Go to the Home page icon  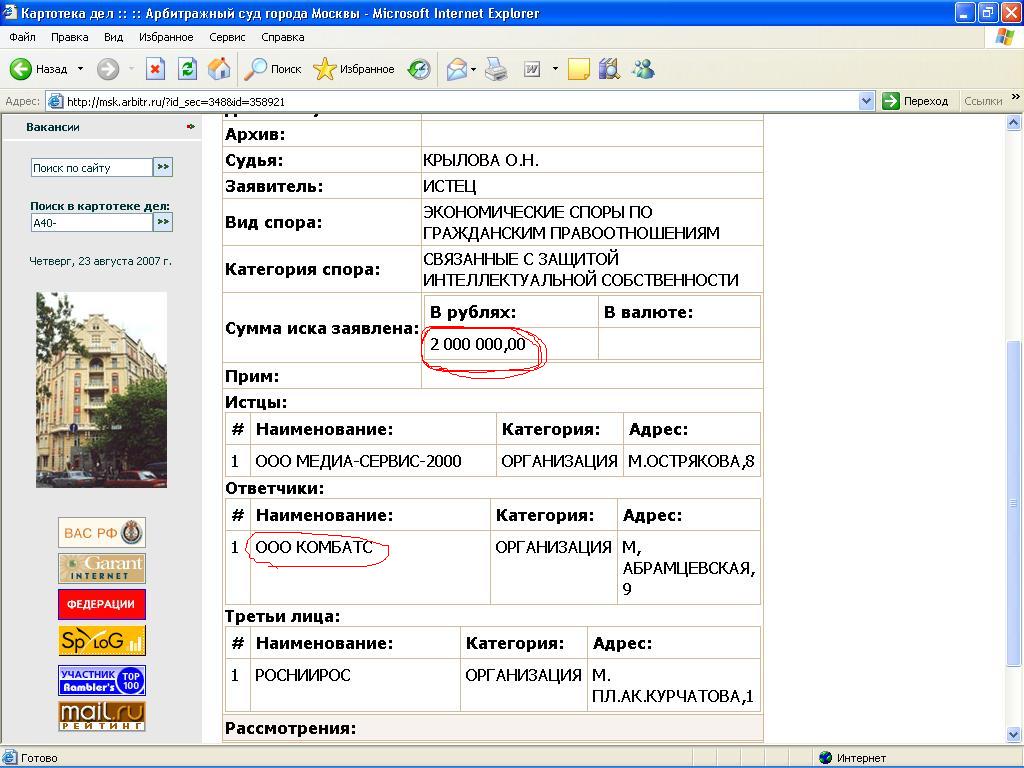coord(219,69)
